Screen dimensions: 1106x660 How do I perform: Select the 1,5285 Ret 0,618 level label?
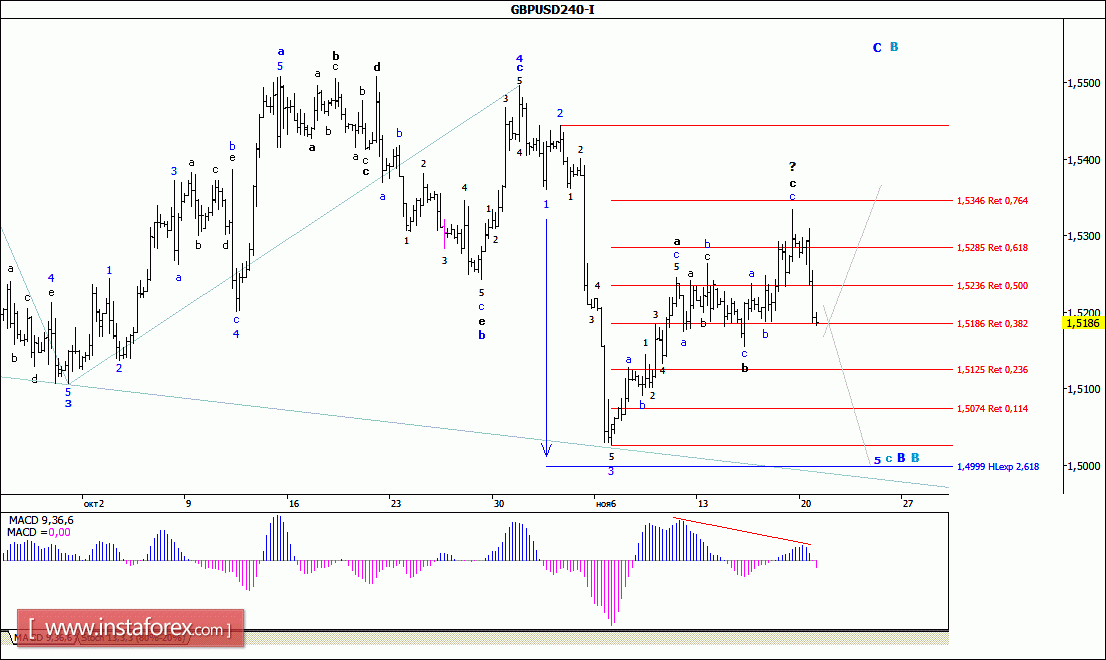[x=992, y=248]
